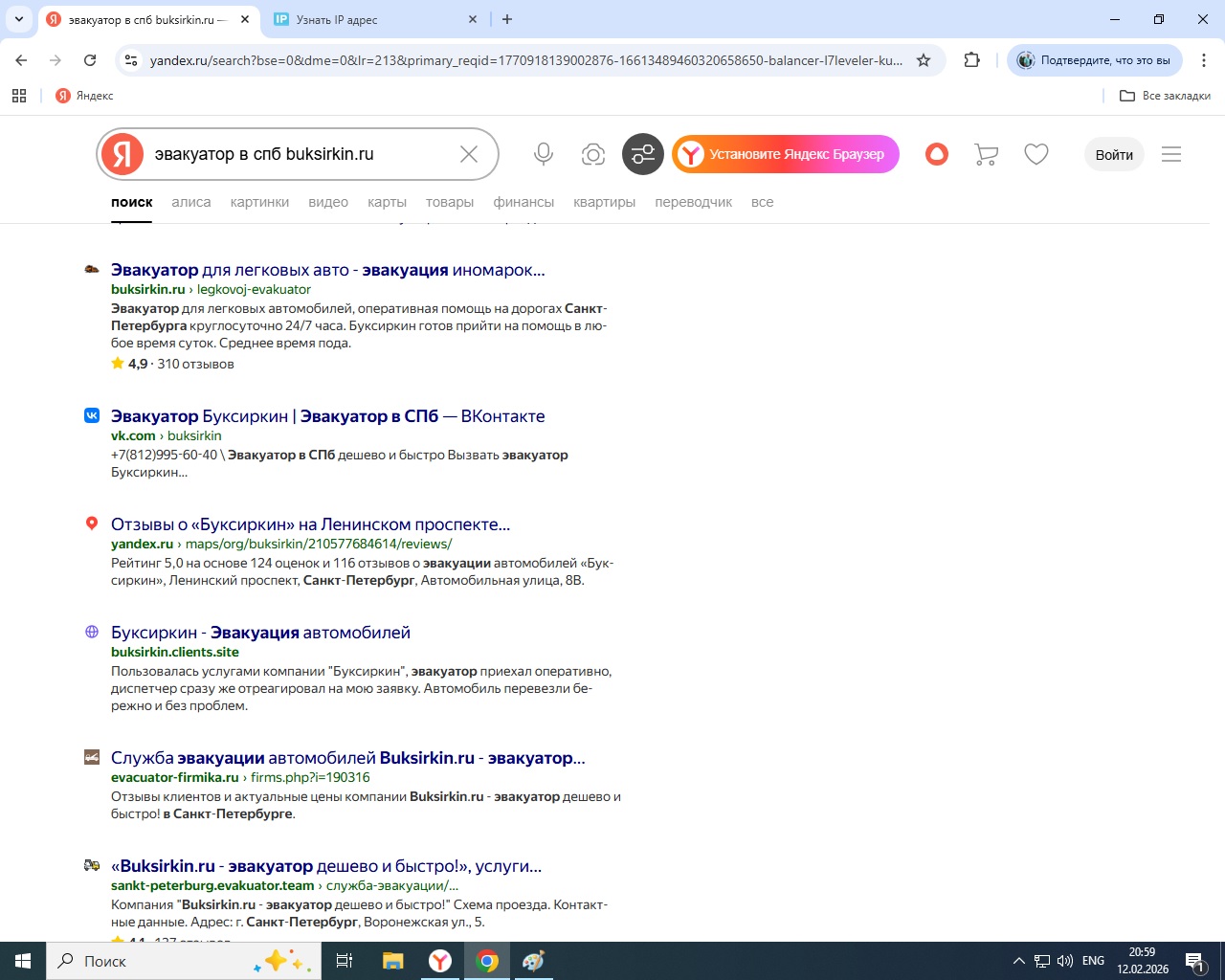The width and height of the screenshot is (1225, 980).
Task: Open 'Служба эвакуации автомобилей Buksirkin.ru' result
Action: 347,758
